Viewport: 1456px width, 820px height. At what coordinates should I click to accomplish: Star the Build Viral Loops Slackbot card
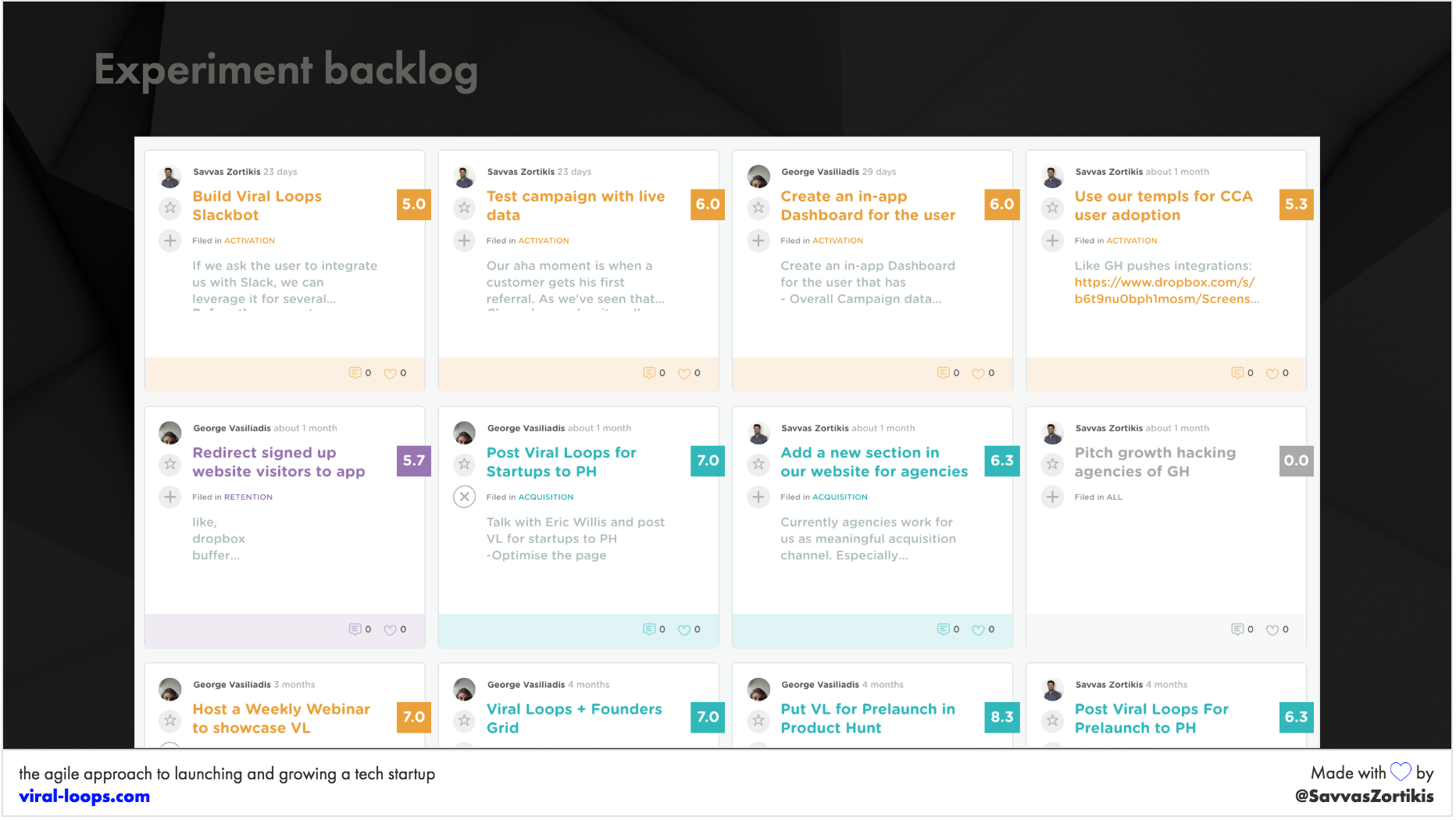click(x=170, y=208)
